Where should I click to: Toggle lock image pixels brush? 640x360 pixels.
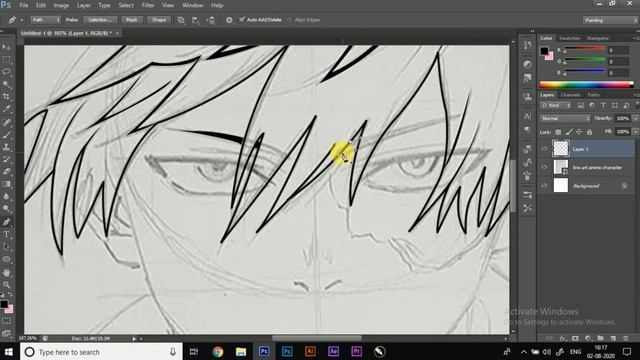[x=569, y=132]
